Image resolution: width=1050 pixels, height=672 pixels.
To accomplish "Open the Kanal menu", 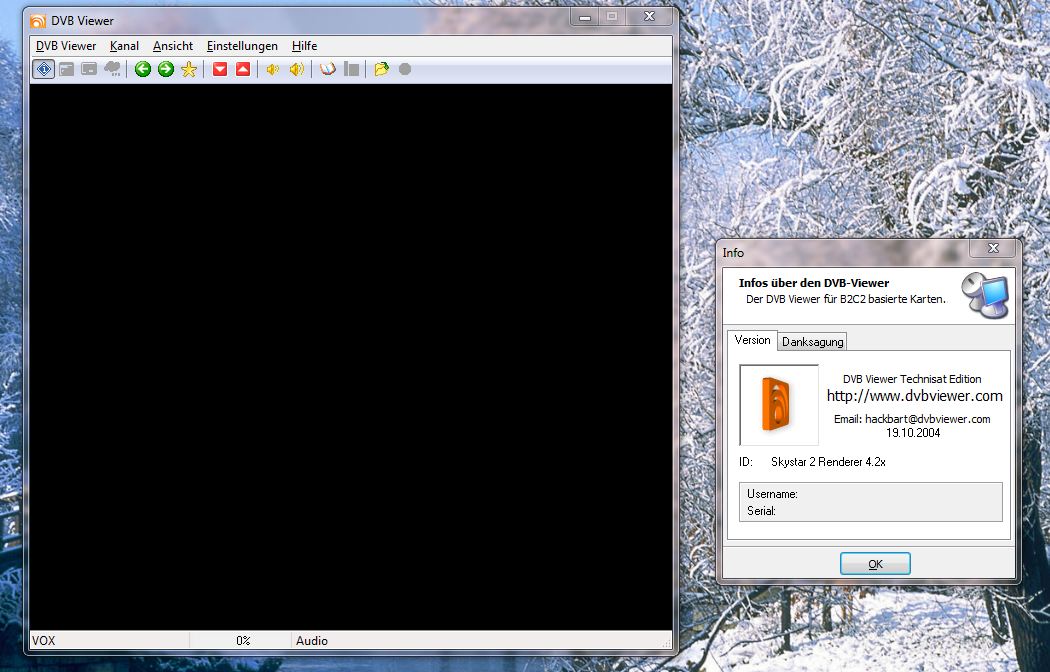I will pos(124,46).
